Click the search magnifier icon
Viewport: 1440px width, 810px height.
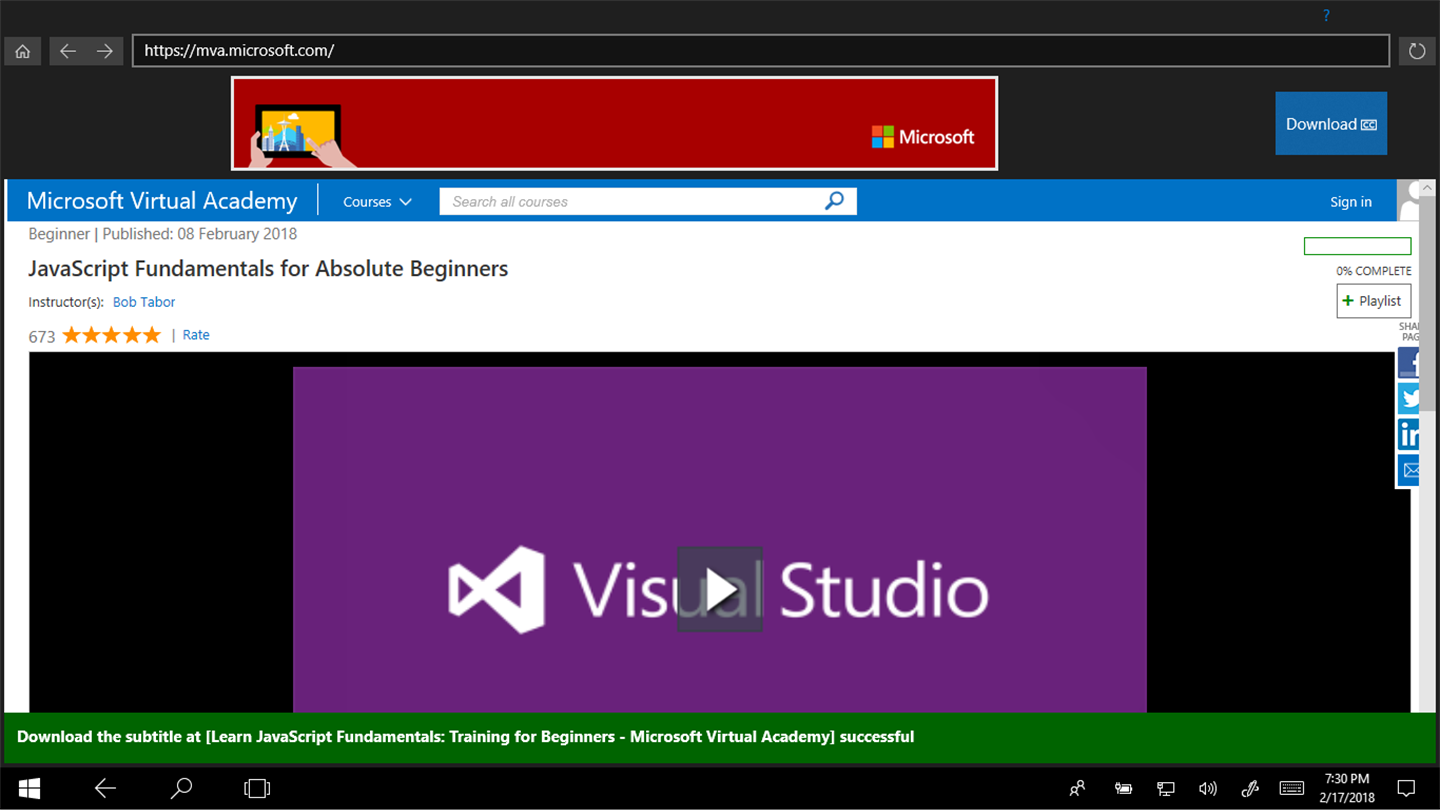coord(835,201)
